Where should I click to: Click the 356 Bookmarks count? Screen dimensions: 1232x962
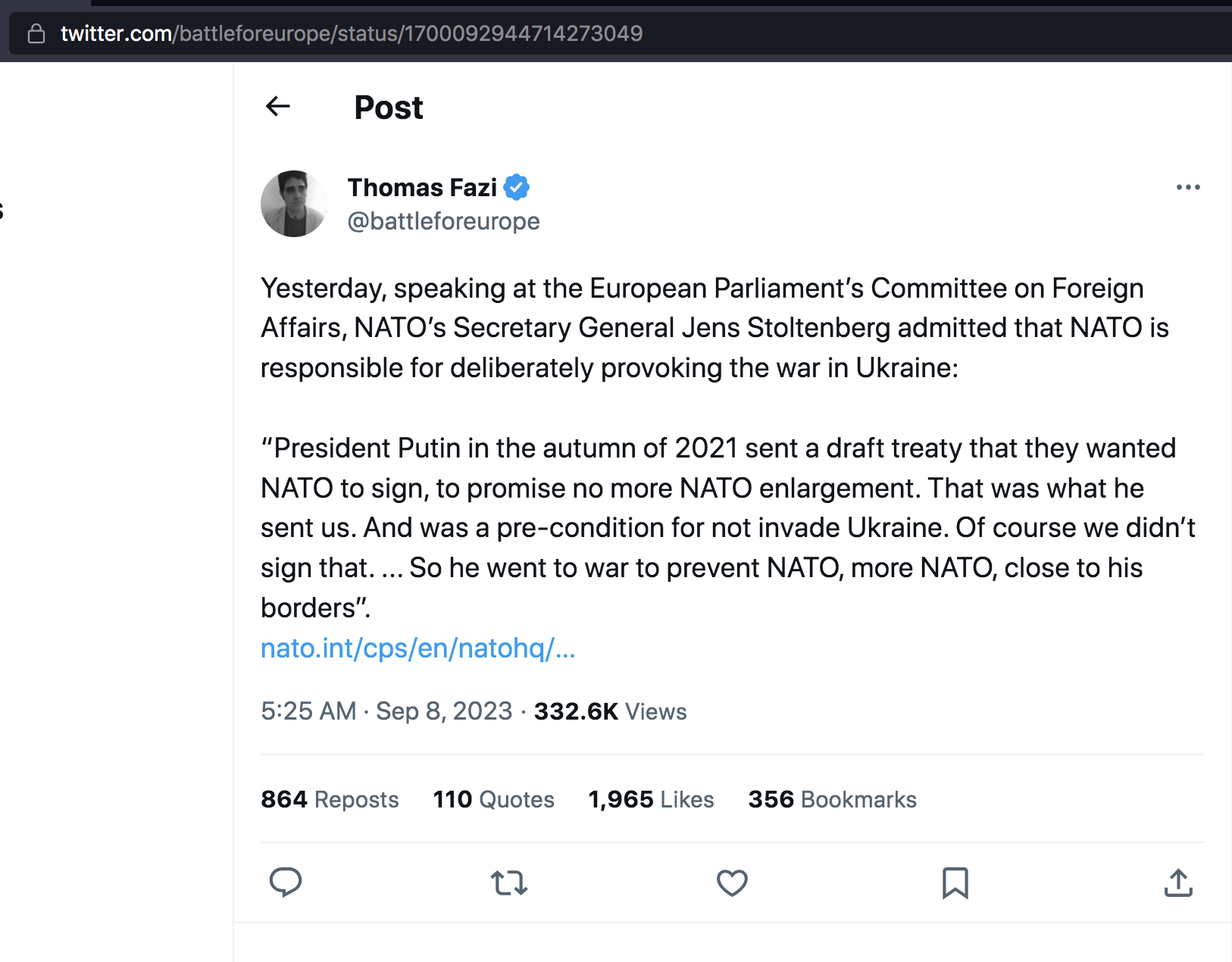(x=832, y=799)
